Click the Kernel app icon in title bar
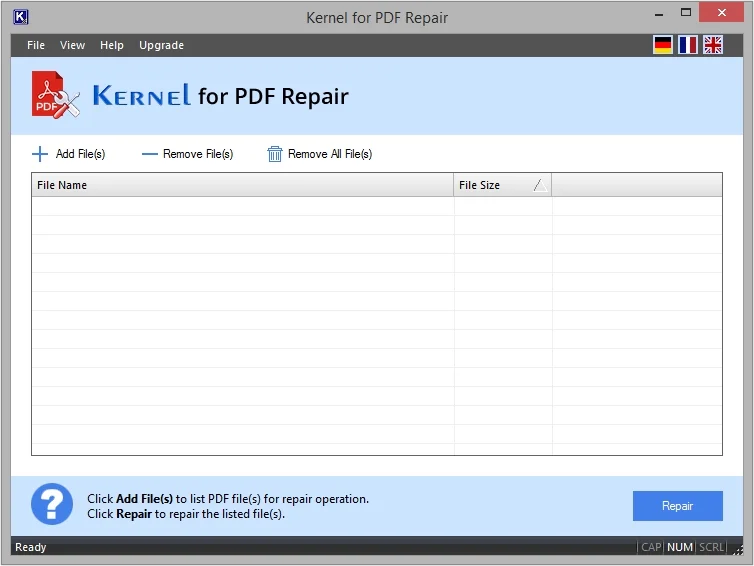The image size is (754, 566). (20, 17)
